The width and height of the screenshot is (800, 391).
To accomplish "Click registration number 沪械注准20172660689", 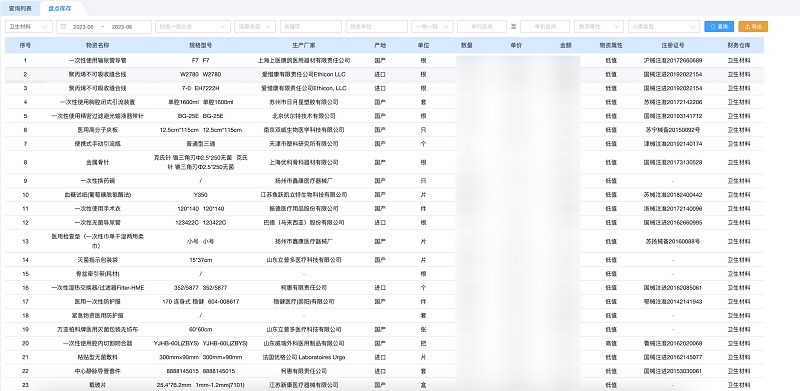I will (x=672, y=60).
